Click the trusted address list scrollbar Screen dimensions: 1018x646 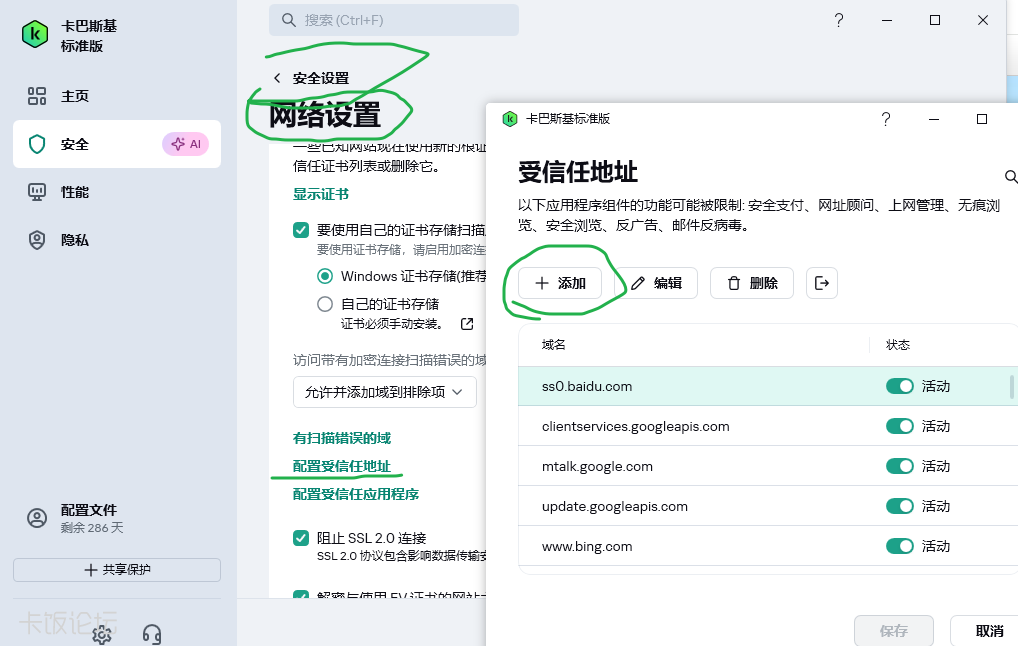point(1012,387)
